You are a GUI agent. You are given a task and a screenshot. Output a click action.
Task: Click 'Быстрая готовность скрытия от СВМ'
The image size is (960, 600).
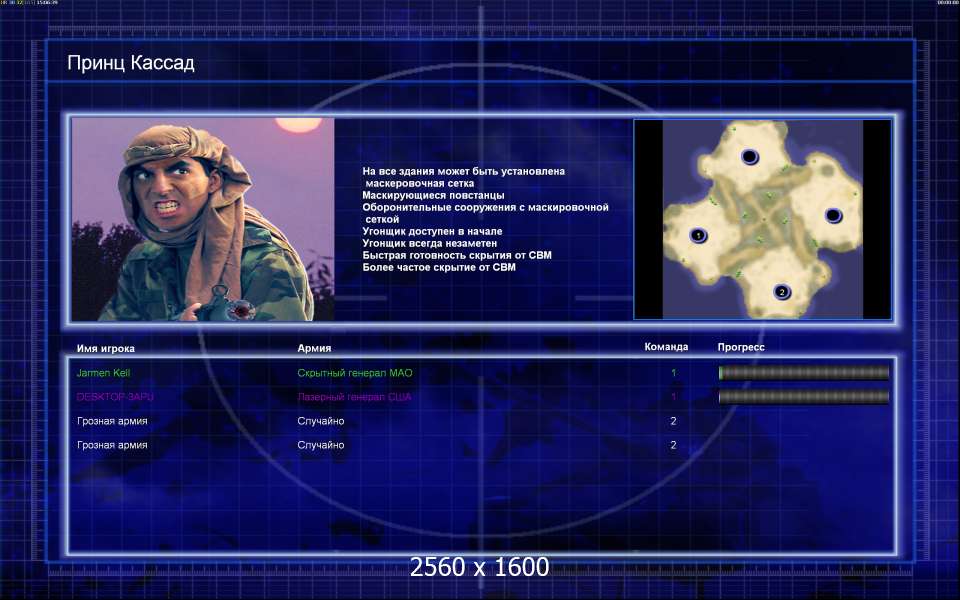pos(457,255)
